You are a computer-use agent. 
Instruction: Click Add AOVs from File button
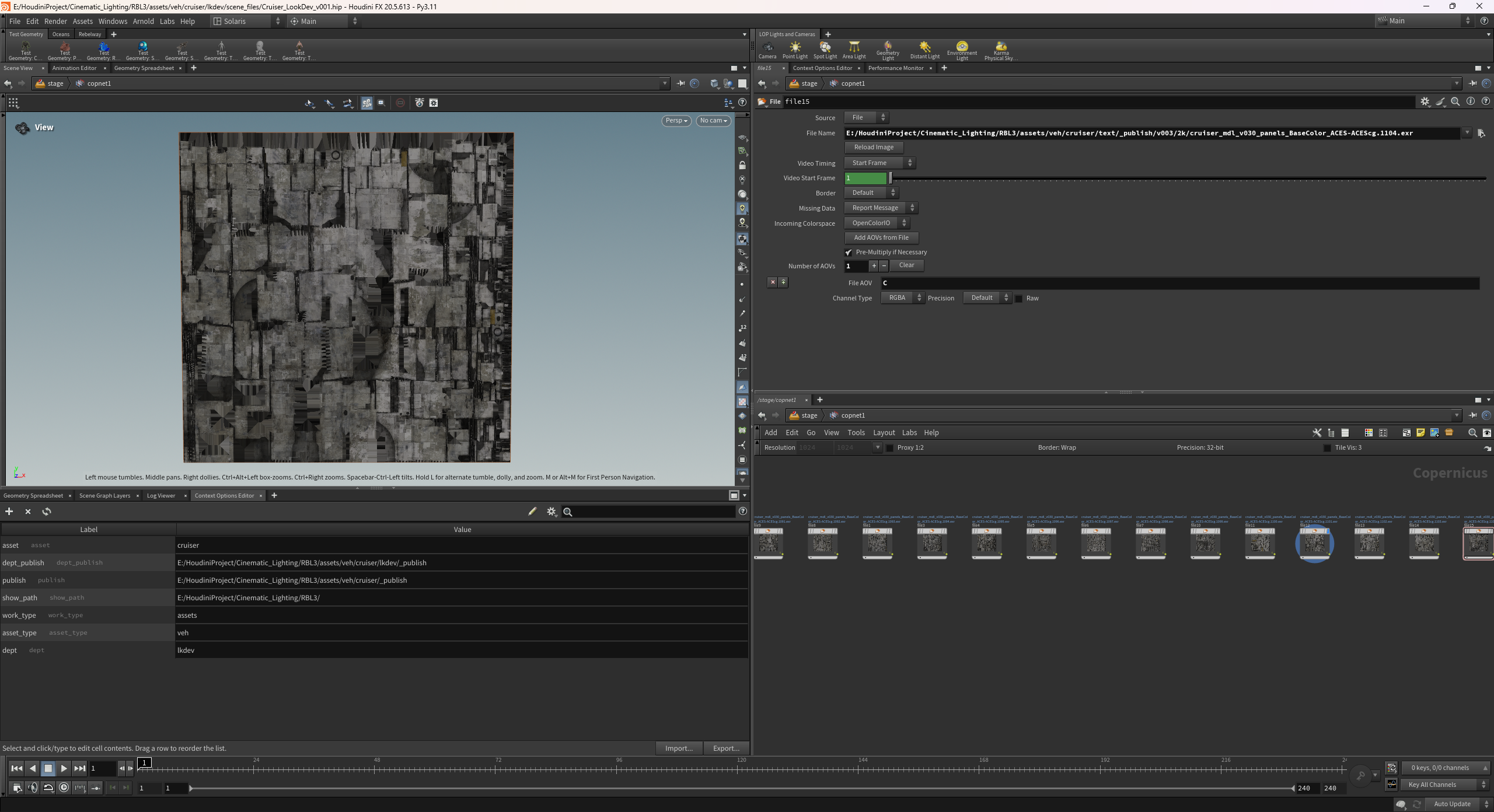[881, 238]
